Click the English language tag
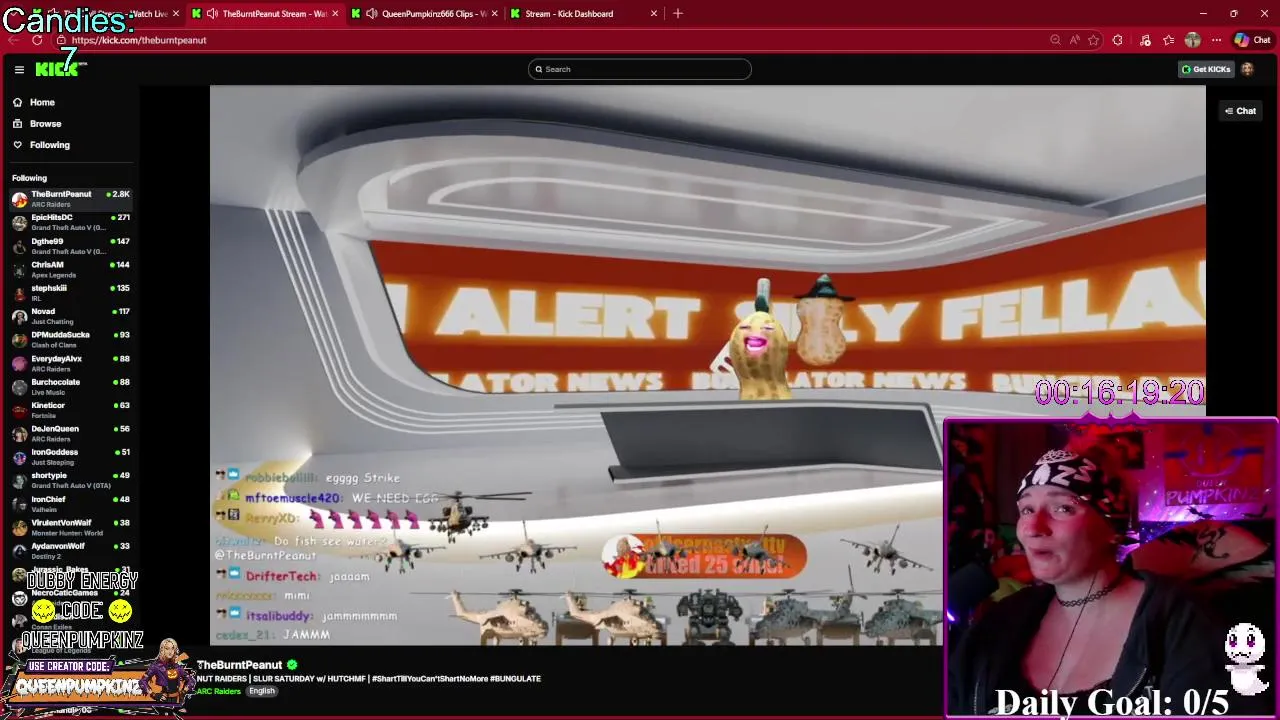 point(262,691)
